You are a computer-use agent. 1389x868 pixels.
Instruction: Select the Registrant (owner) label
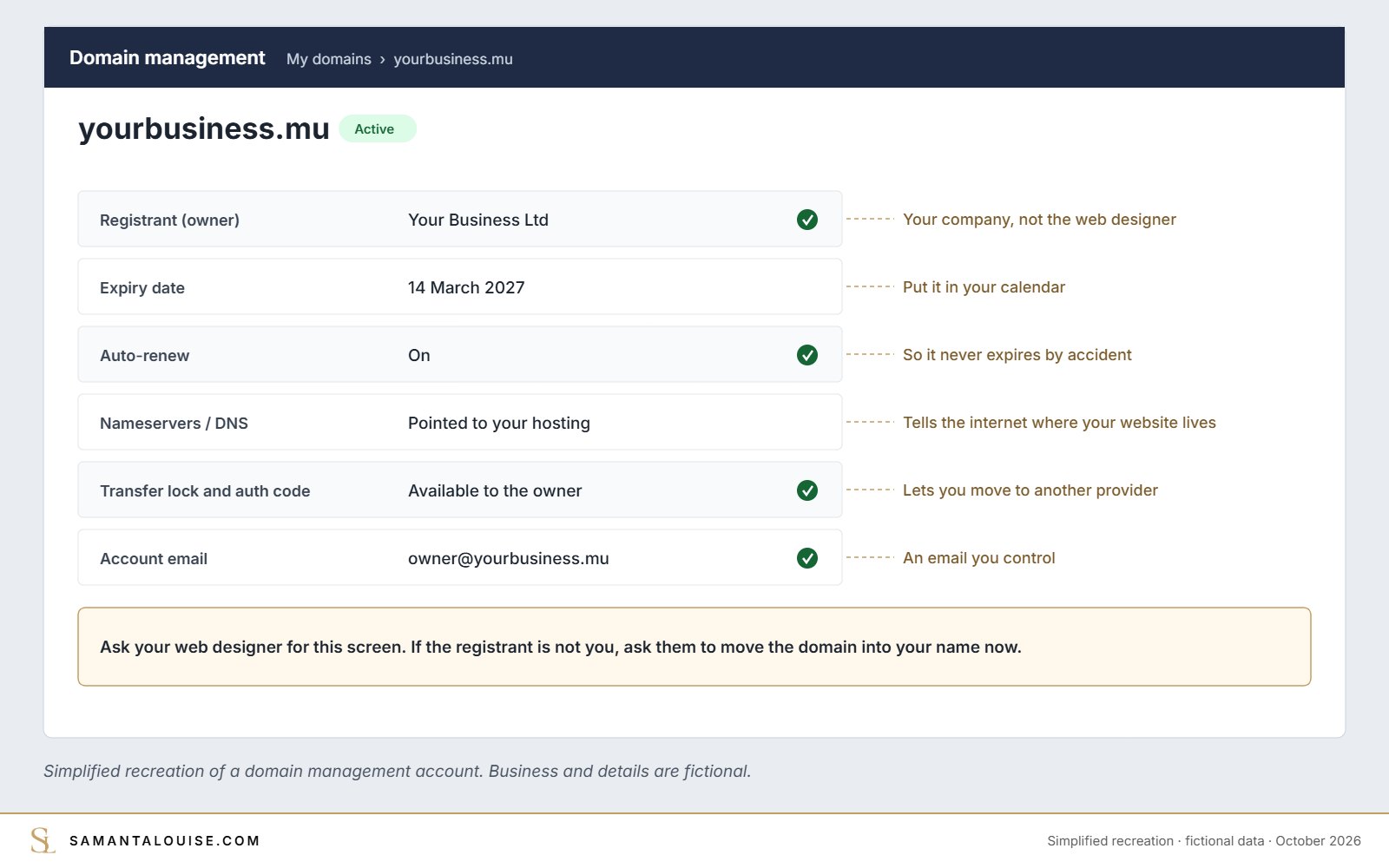pos(169,220)
